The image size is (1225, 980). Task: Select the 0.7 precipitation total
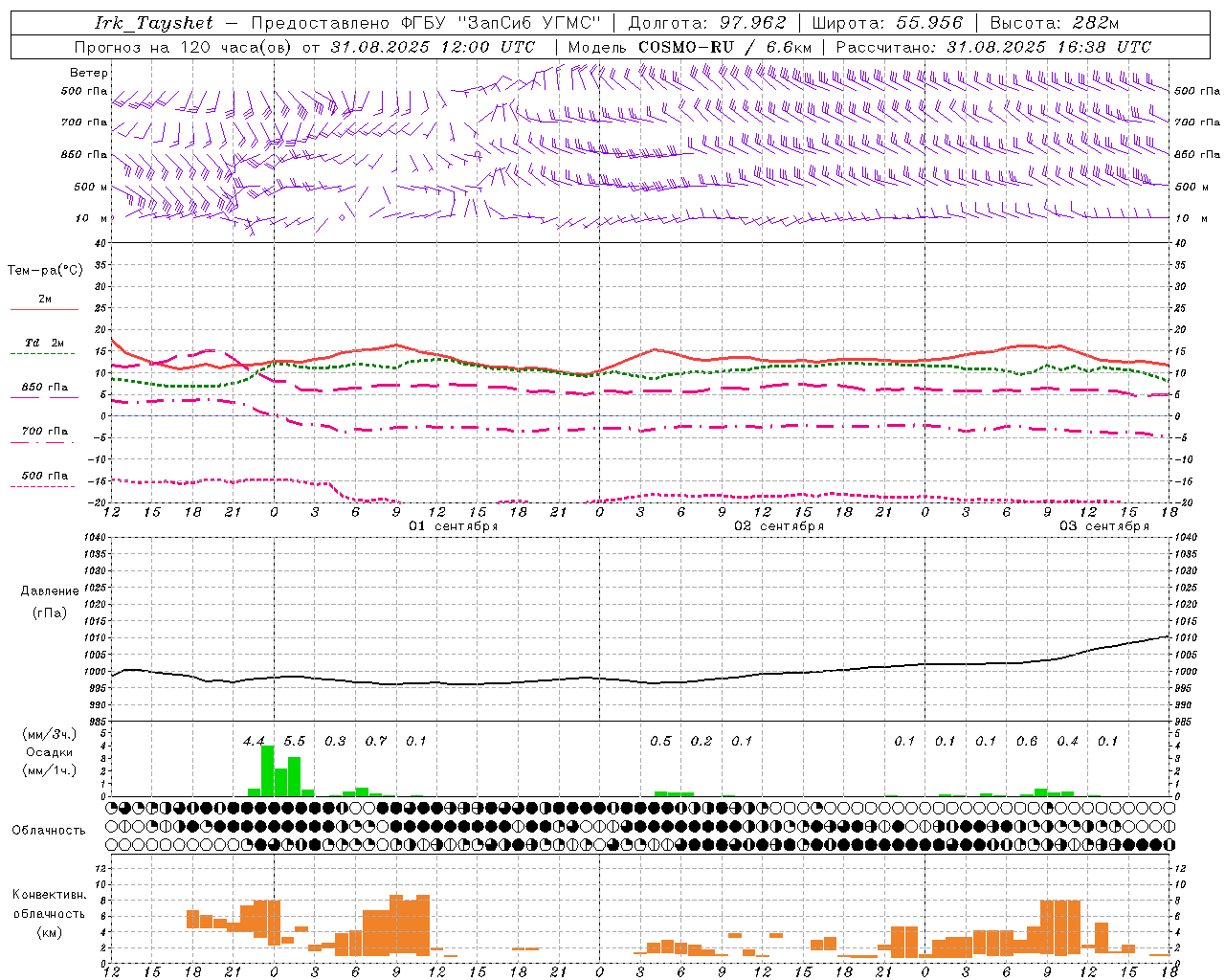coord(376,742)
